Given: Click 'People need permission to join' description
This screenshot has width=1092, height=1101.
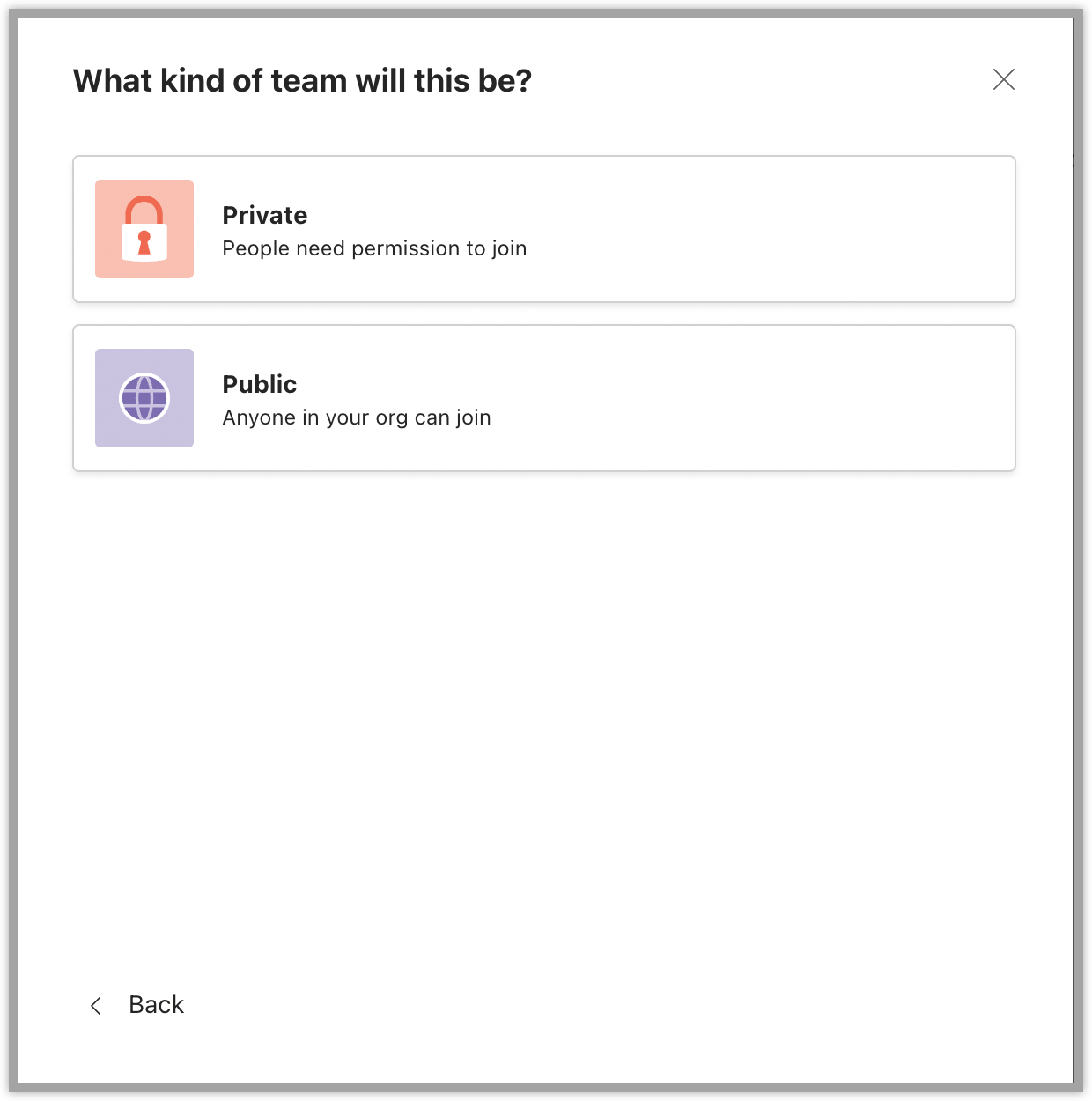Looking at the screenshot, I should 374,248.
